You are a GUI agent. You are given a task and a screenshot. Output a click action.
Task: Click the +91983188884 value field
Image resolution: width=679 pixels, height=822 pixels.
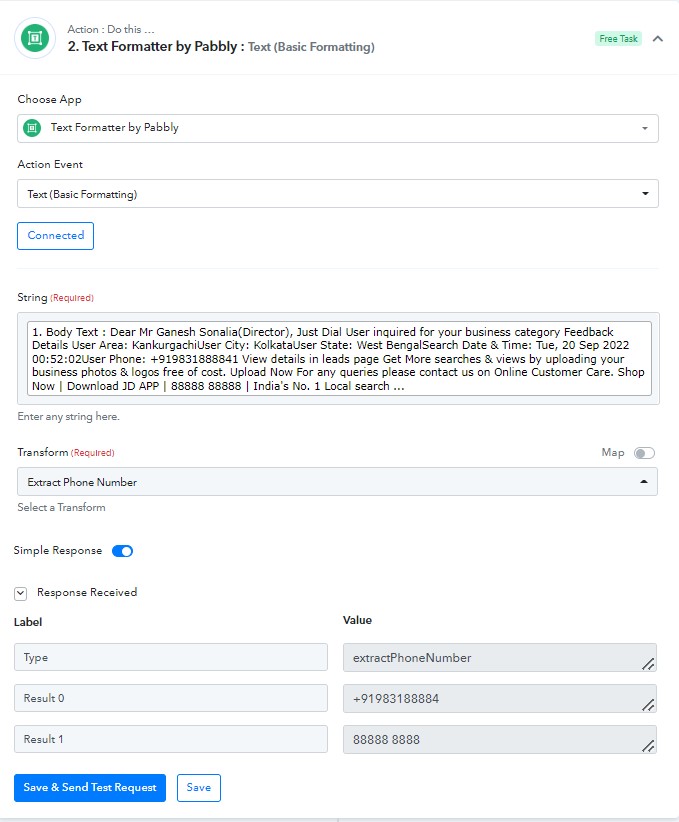point(500,698)
